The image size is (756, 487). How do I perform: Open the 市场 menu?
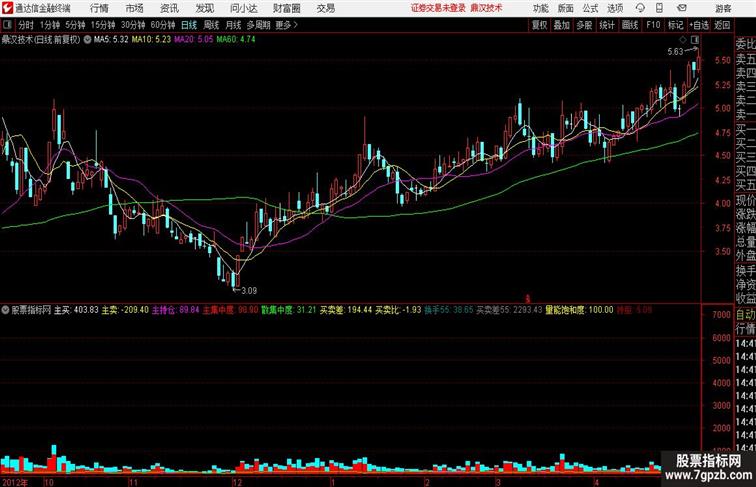coord(135,8)
